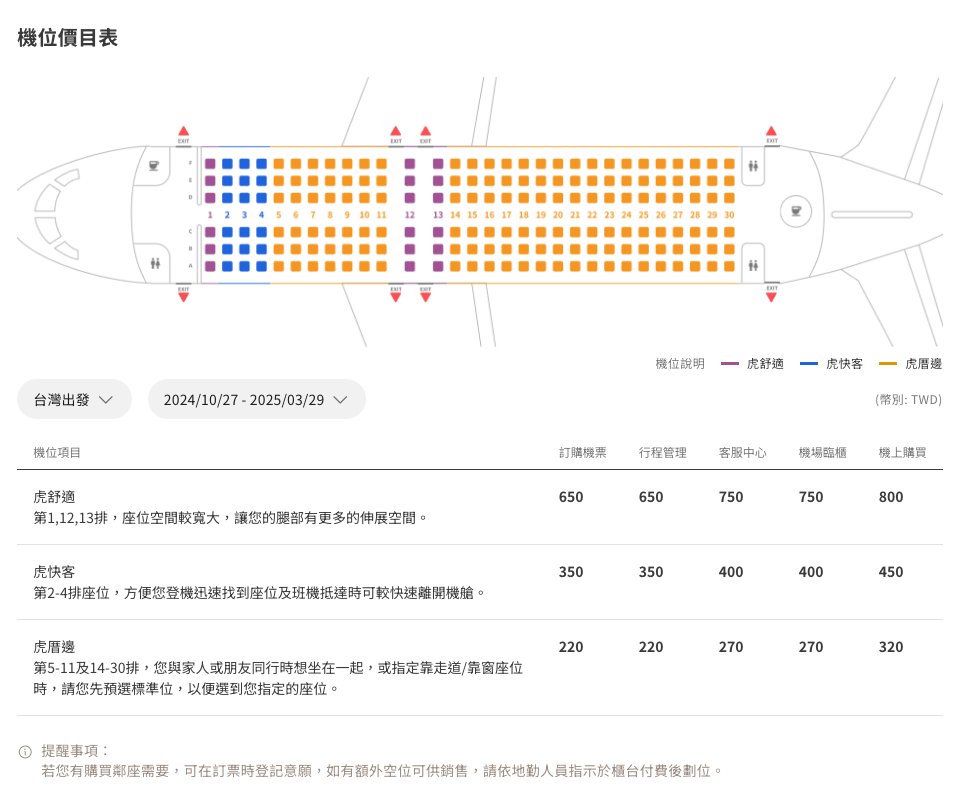
Task: Select orange seat 30F in the last row
Action: (x=729, y=164)
